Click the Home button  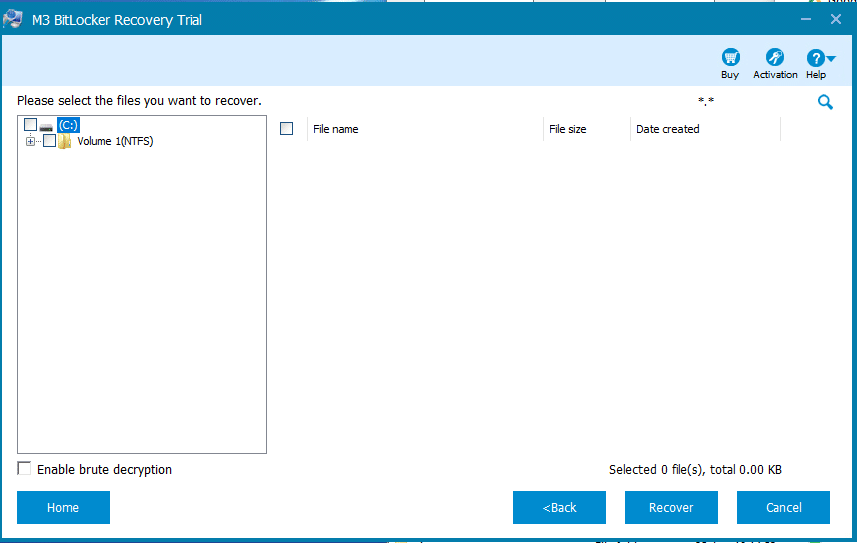click(63, 507)
